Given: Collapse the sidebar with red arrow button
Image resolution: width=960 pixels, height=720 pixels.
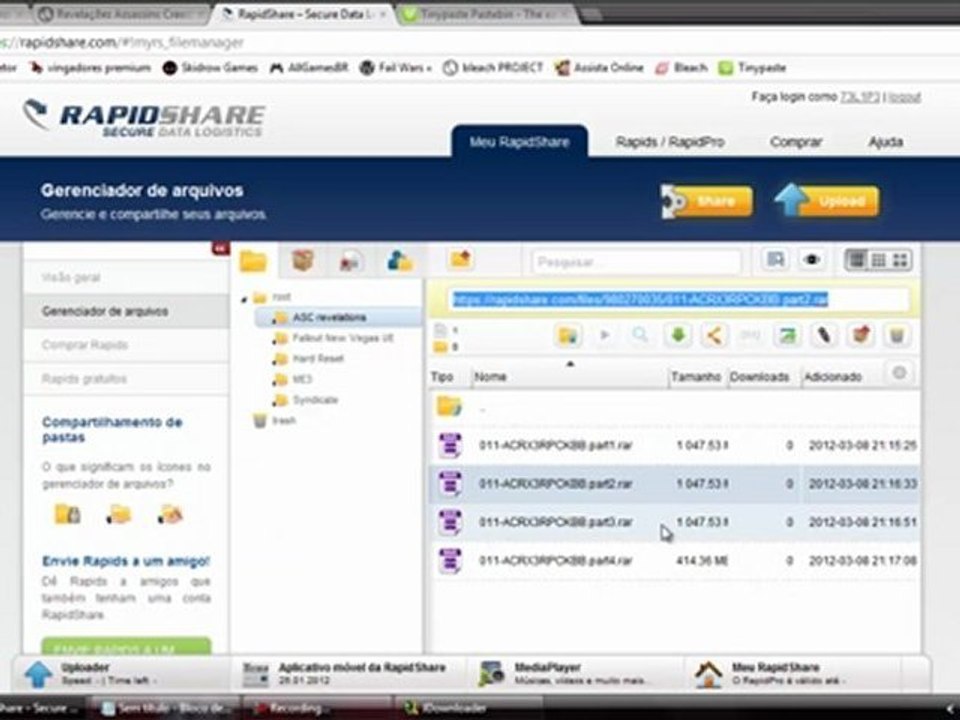Looking at the screenshot, I should pyautogui.click(x=220, y=249).
